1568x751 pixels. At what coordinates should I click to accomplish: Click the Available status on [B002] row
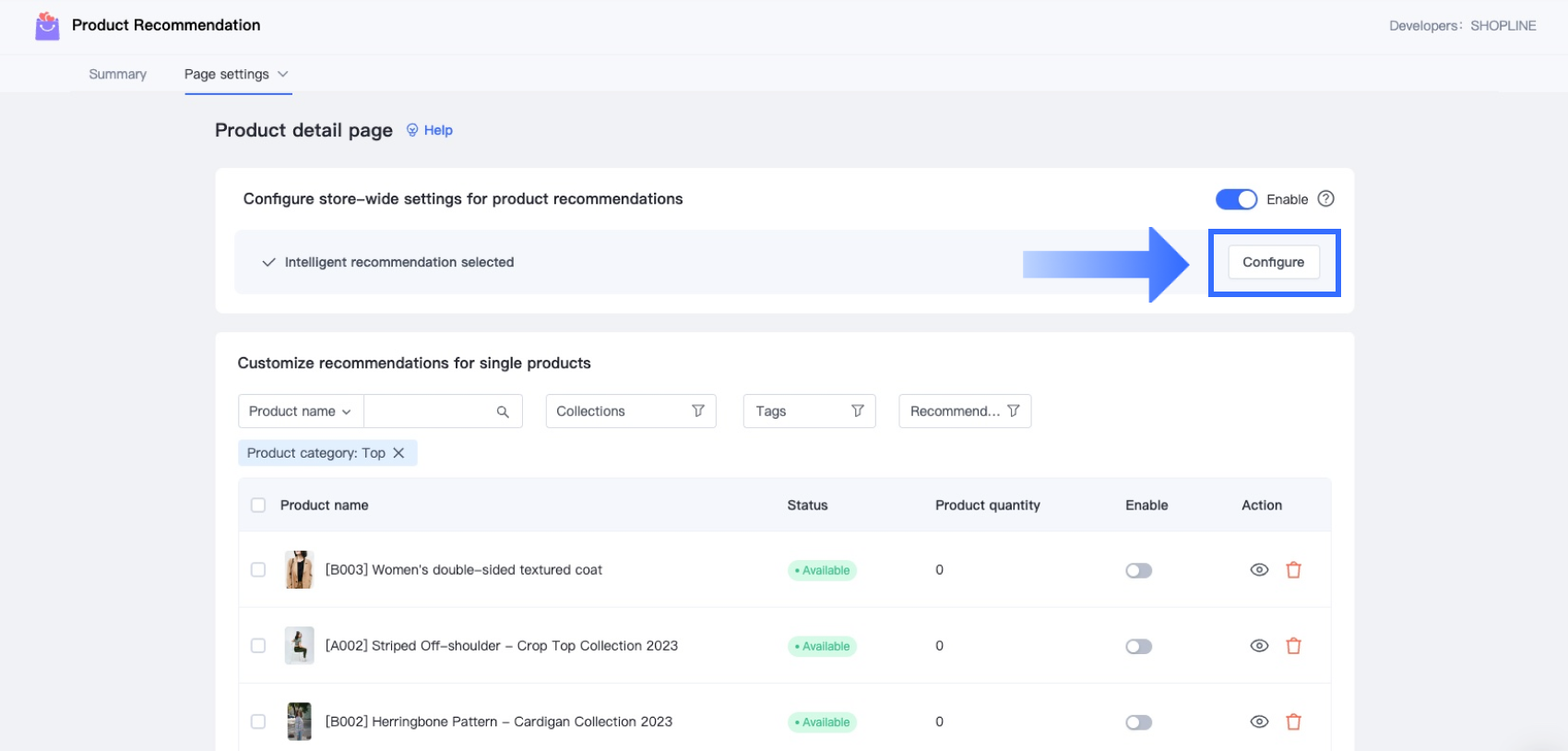[x=822, y=721]
